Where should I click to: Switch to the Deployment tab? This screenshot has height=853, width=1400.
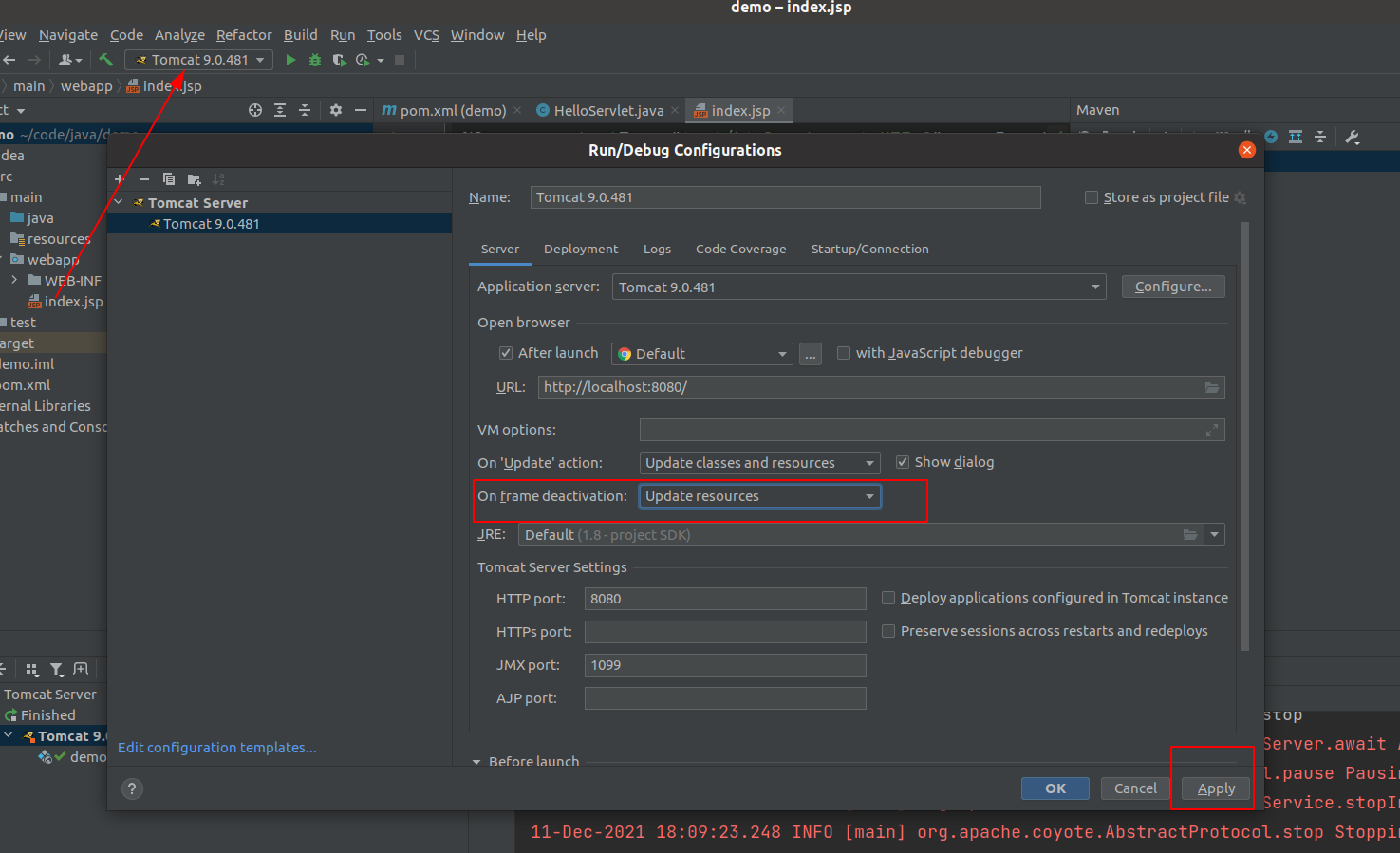point(581,249)
